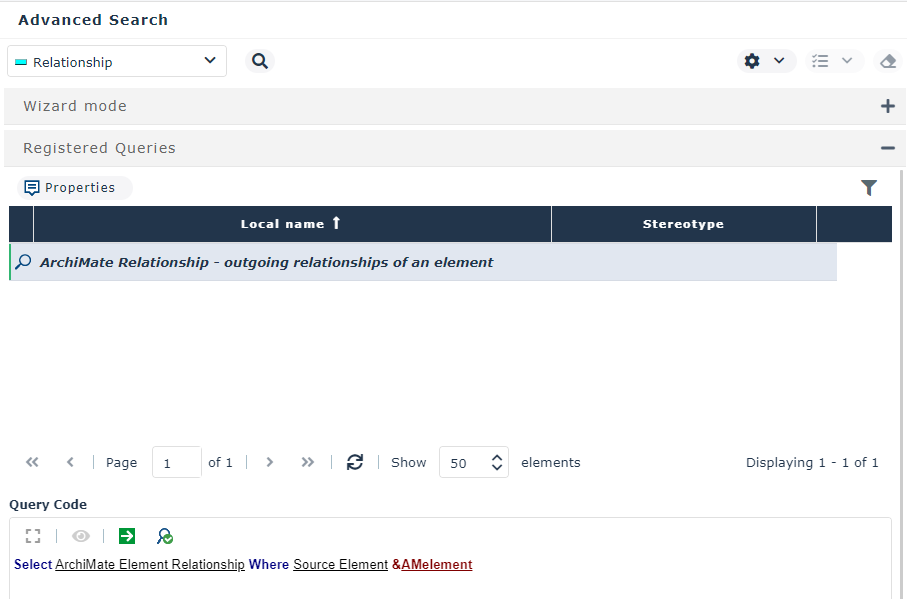Click the magnifier search button
This screenshot has height=599, width=907.
pyautogui.click(x=260, y=61)
